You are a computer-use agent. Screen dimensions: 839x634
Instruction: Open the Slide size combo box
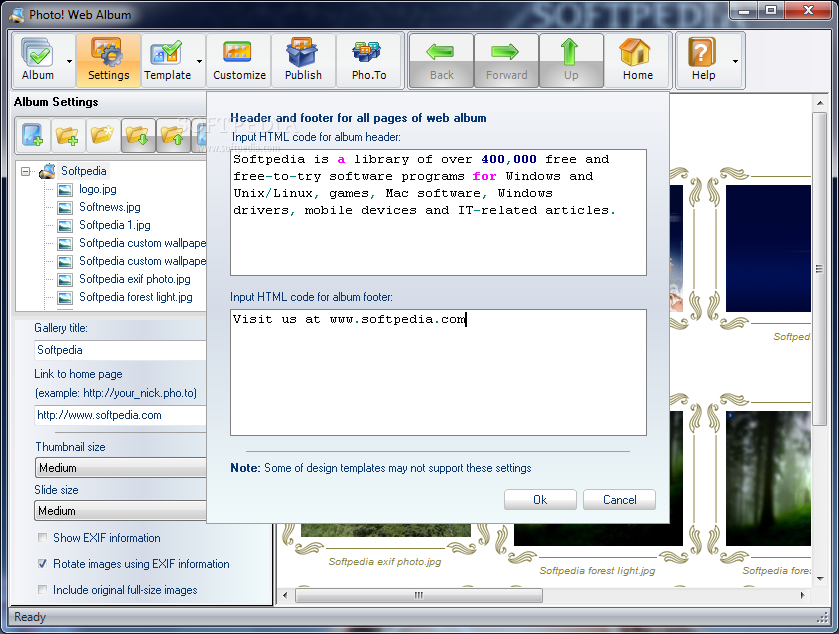click(121, 510)
